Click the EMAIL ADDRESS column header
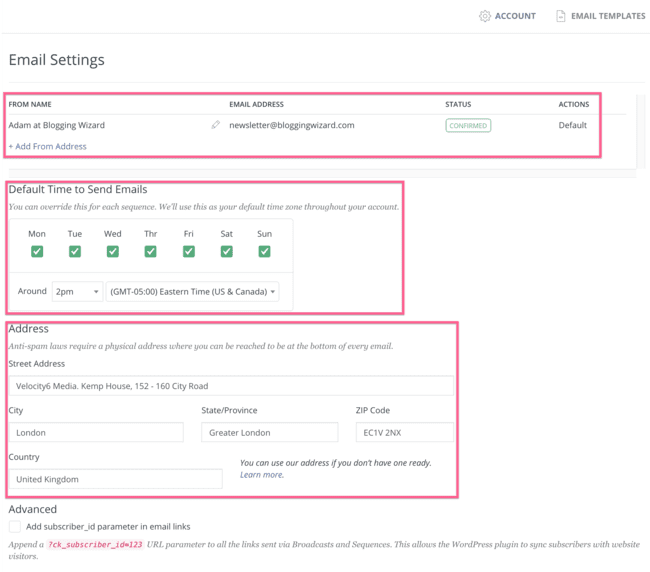 [257, 104]
